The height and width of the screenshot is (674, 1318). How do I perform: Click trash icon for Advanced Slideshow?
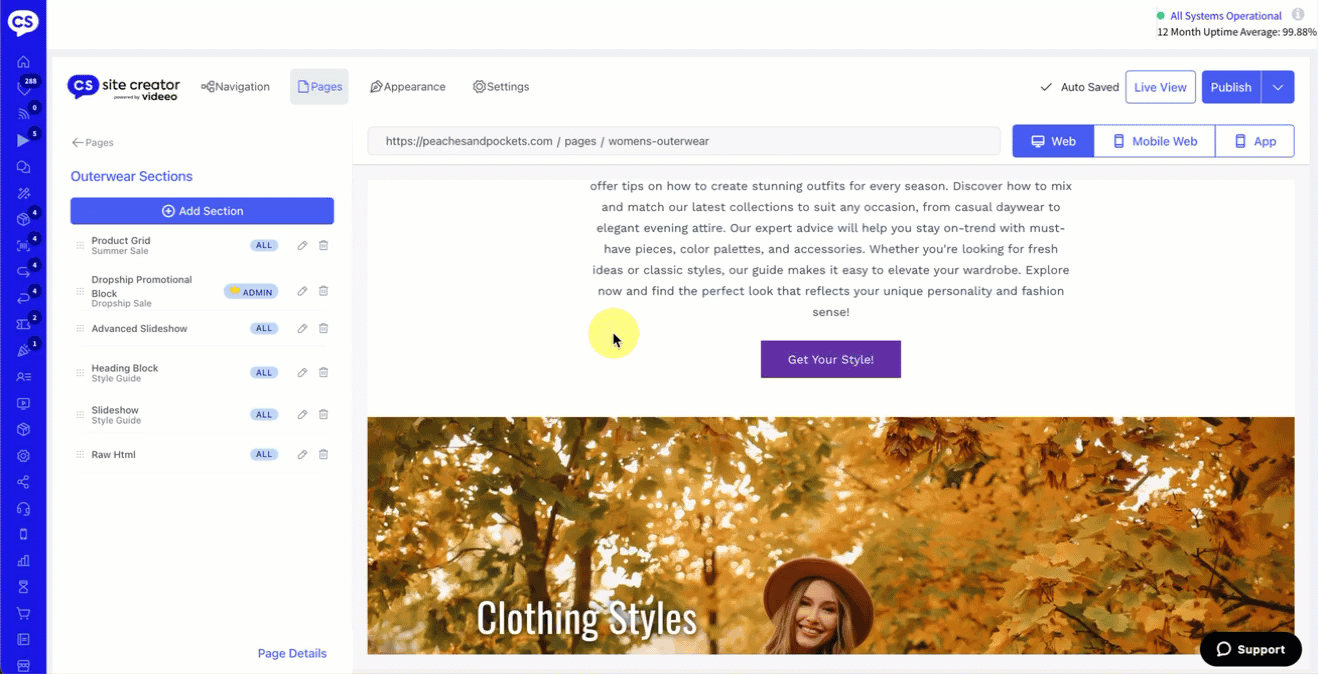(323, 329)
